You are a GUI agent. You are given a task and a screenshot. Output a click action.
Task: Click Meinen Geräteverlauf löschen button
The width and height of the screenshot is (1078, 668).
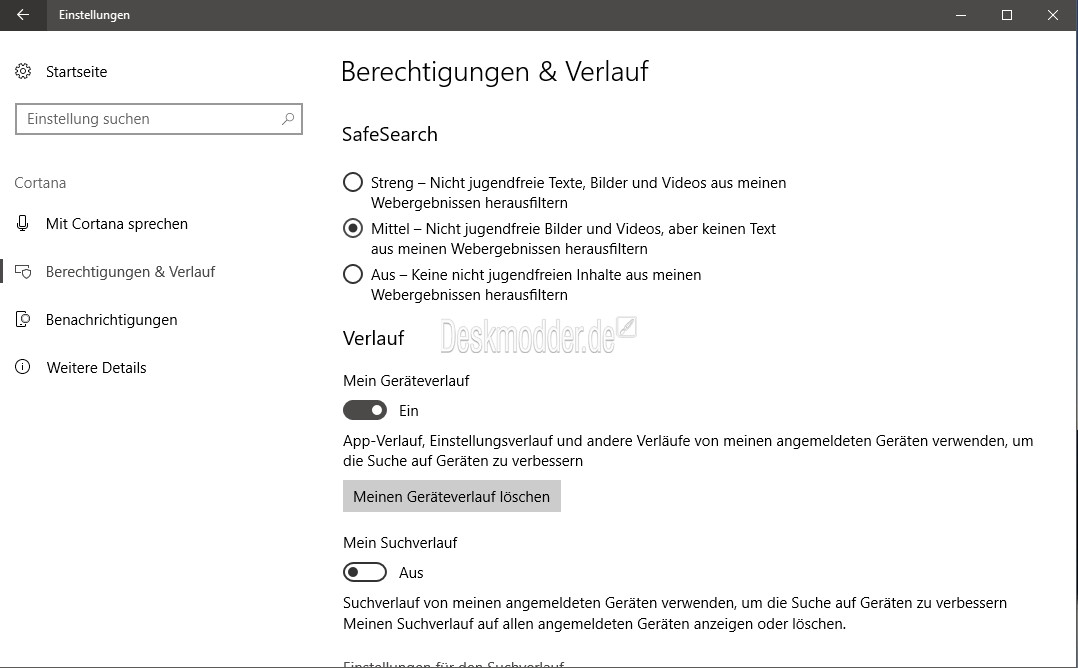(452, 496)
